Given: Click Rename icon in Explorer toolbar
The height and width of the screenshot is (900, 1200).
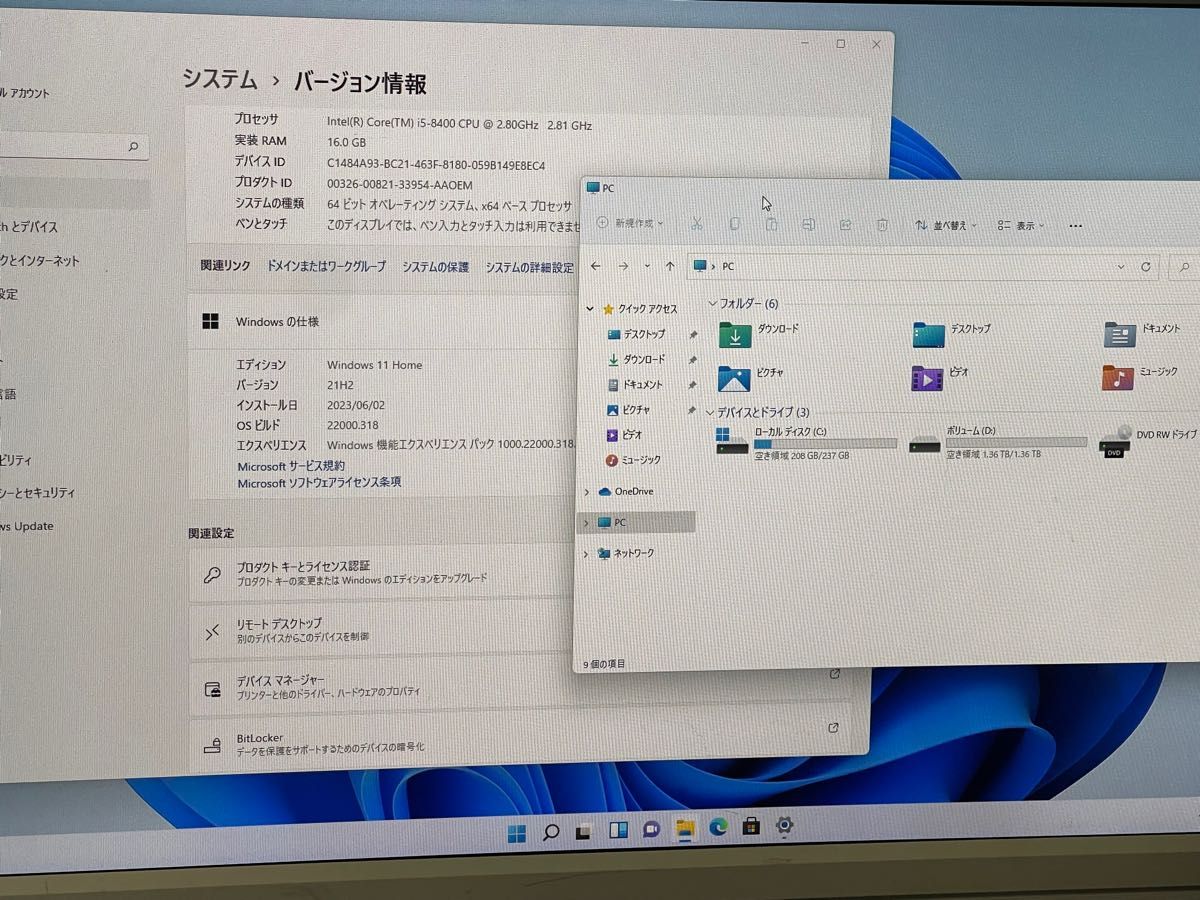Looking at the screenshot, I should click(x=808, y=225).
